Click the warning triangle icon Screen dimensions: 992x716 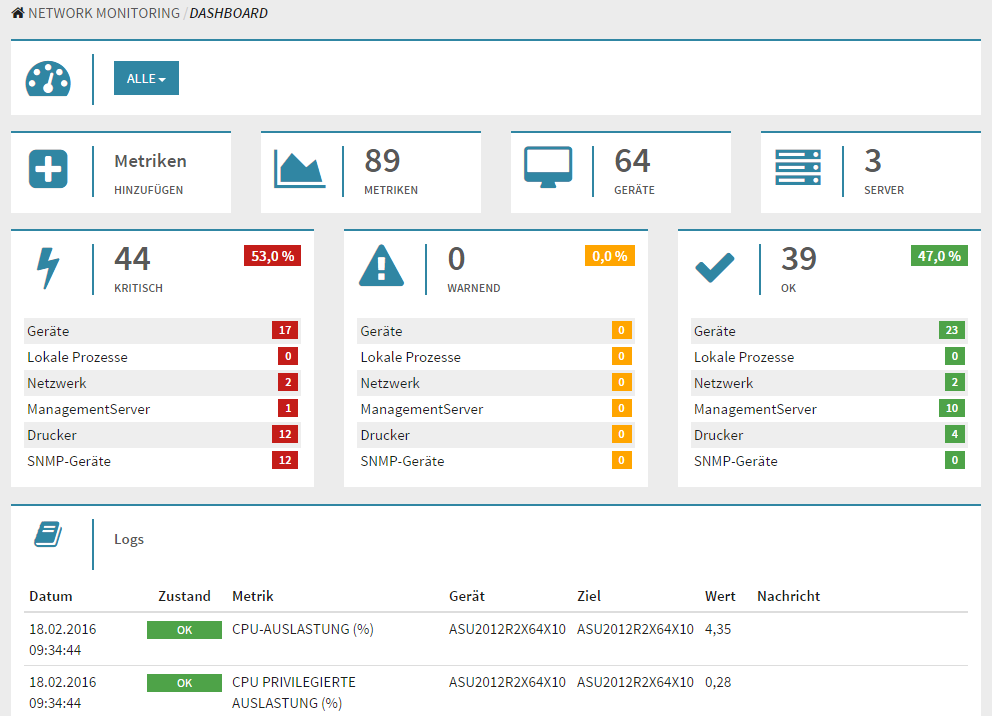click(x=381, y=267)
